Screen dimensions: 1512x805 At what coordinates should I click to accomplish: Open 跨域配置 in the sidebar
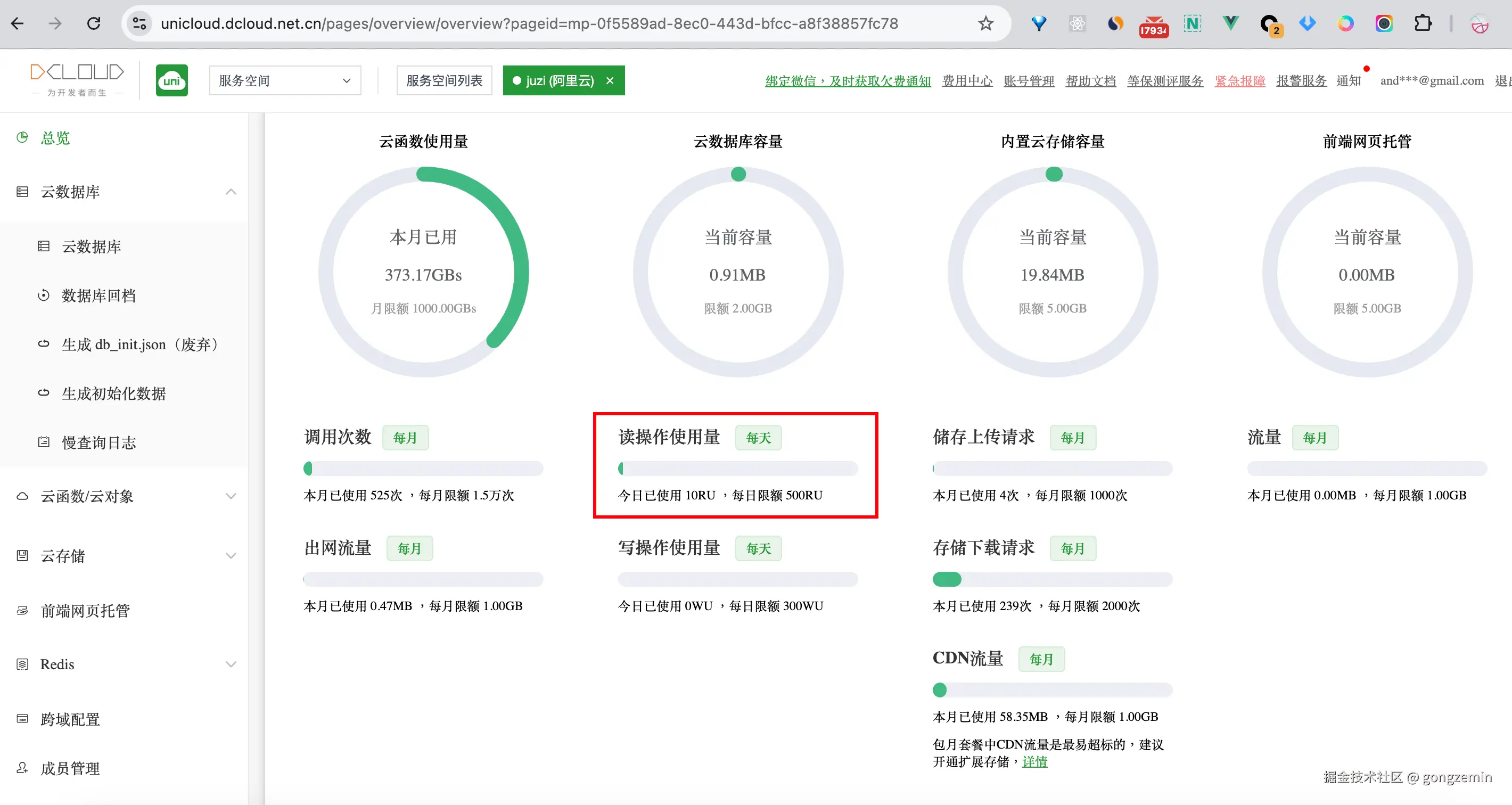click(x=70, y=719)
